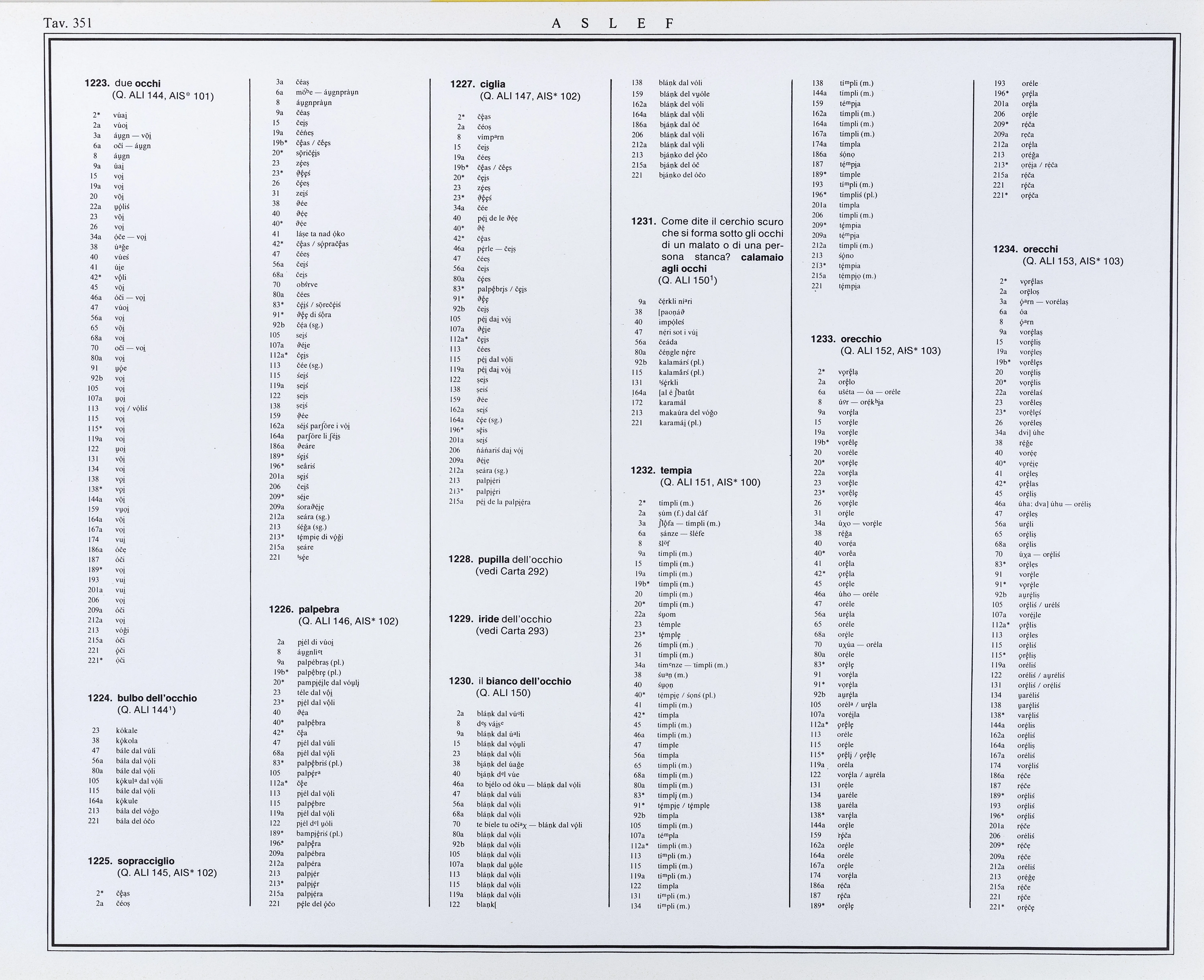Select heading '1234. orecchi'
Viewport: 1204px width, 980px height.
pyautogui.click(x=1026, y=249)
